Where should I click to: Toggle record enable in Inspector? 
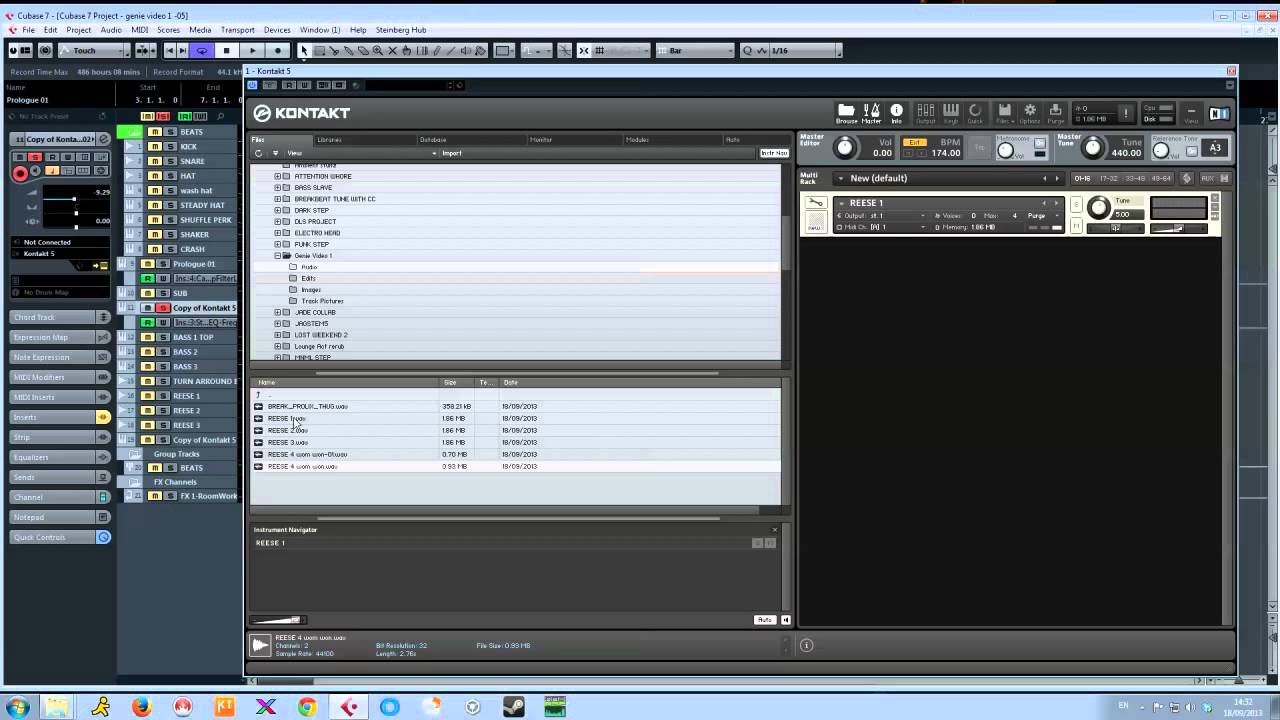(20, 173)
